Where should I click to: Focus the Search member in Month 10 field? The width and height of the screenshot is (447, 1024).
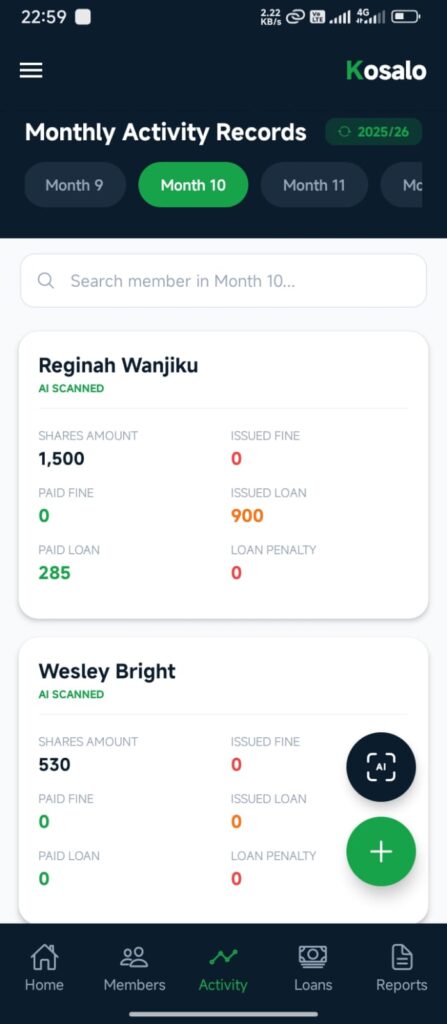pos(224,281)
